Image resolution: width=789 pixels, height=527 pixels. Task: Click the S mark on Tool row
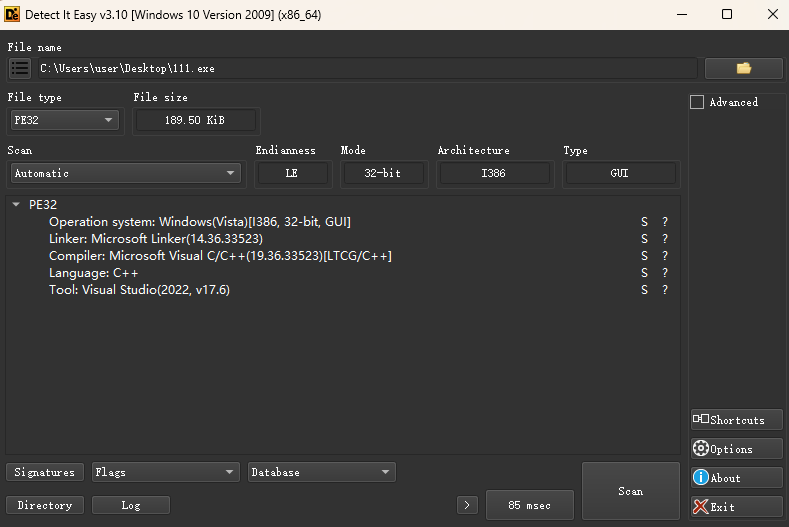click(x=644, y=290)
